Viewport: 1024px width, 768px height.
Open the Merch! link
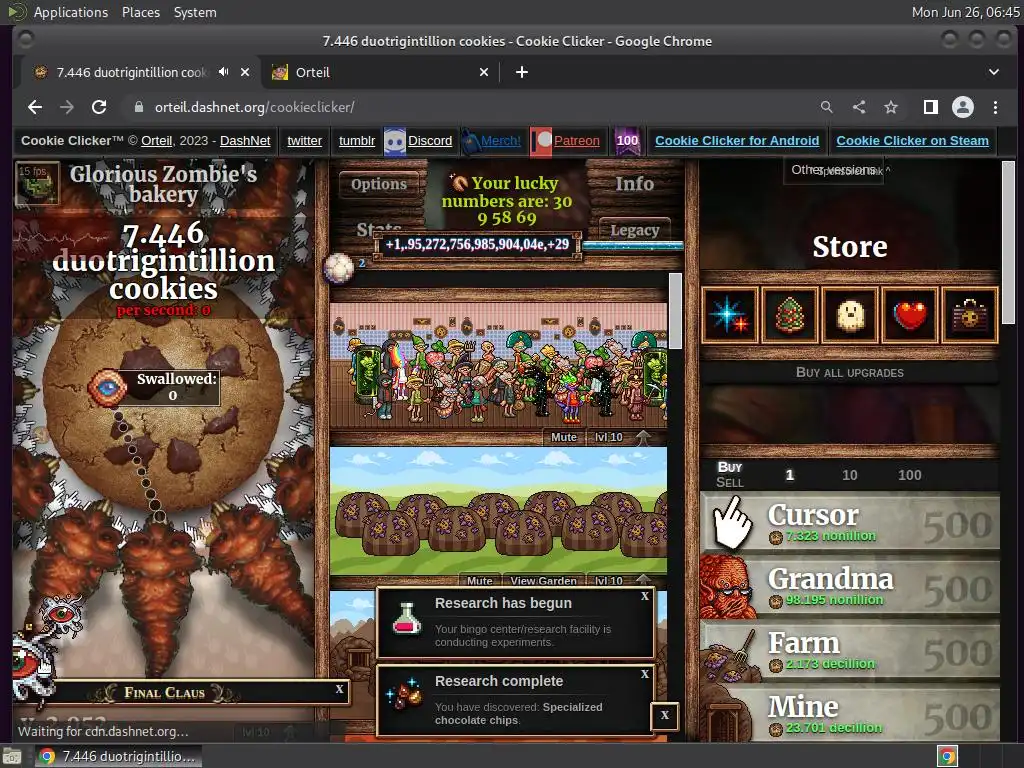[501, 140]
